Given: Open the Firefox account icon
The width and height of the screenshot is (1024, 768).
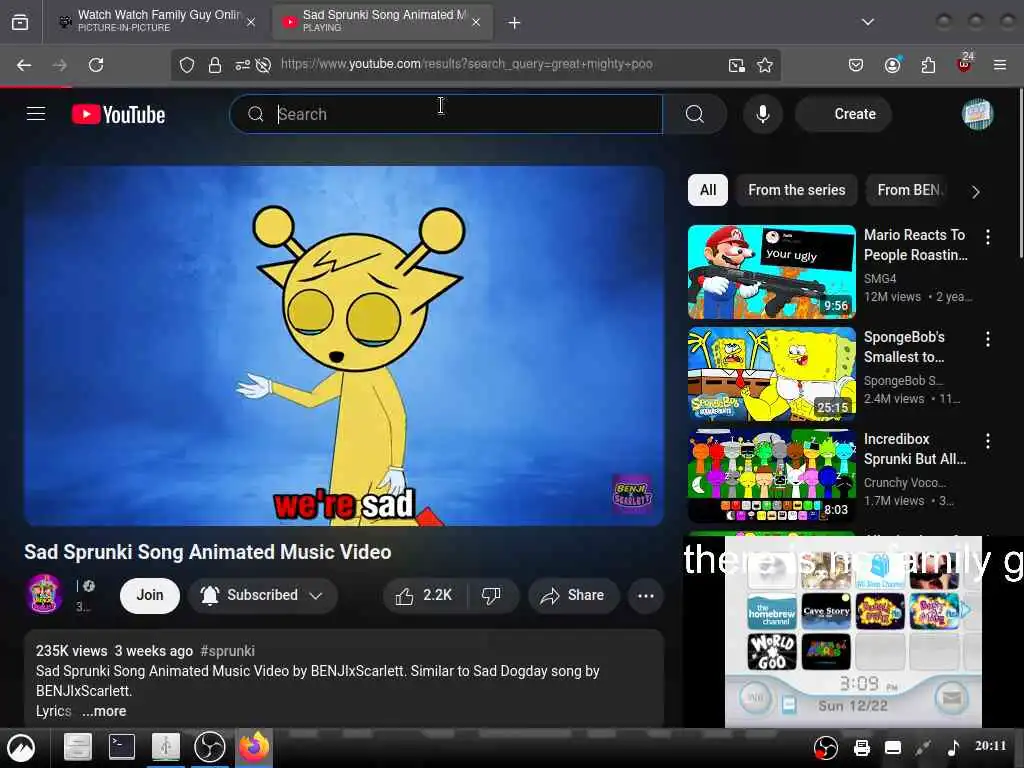Looking at the screenshot, I should [892, 65].
